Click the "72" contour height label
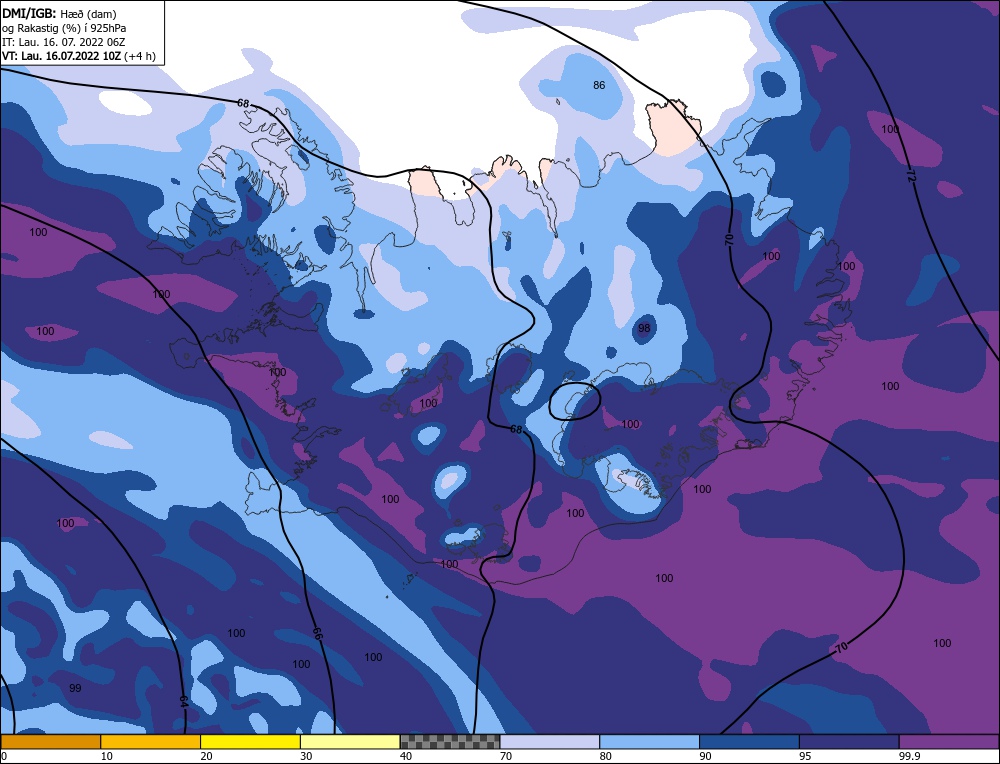 (x=911, y=177)
